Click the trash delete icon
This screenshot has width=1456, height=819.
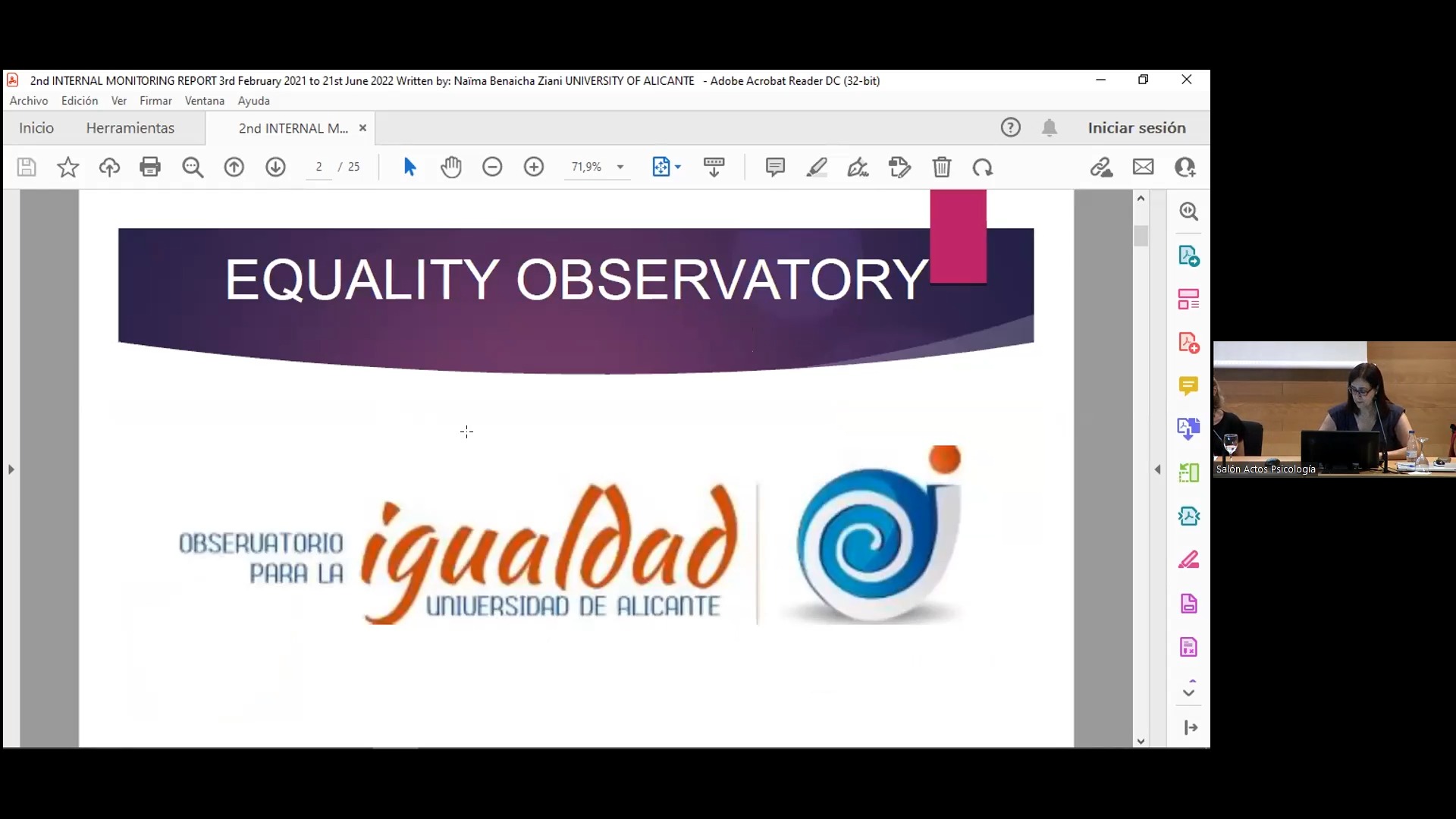[942, 167]
